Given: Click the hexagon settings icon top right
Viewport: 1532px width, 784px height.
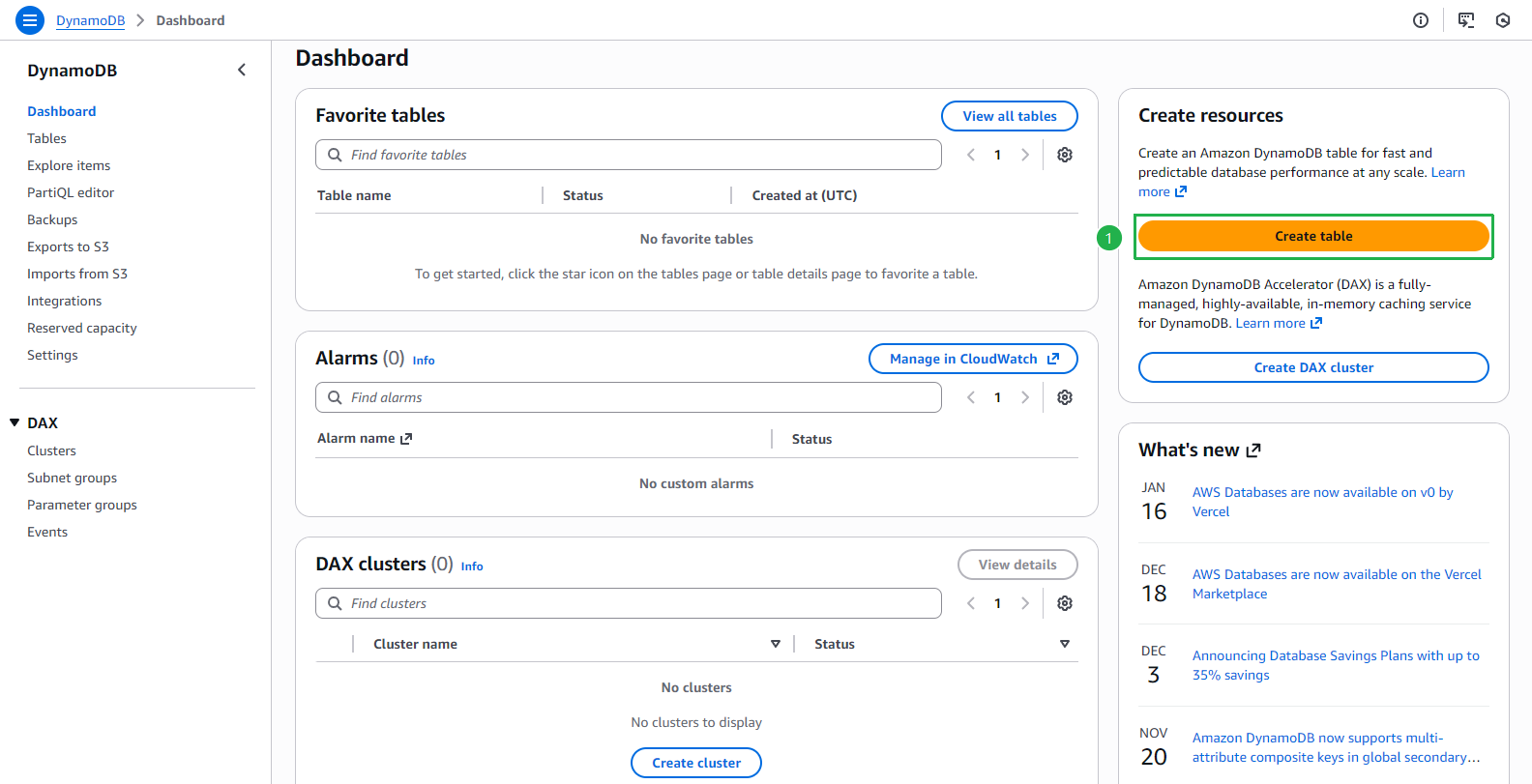Looking at the screenshot, I should [1503, 20].
